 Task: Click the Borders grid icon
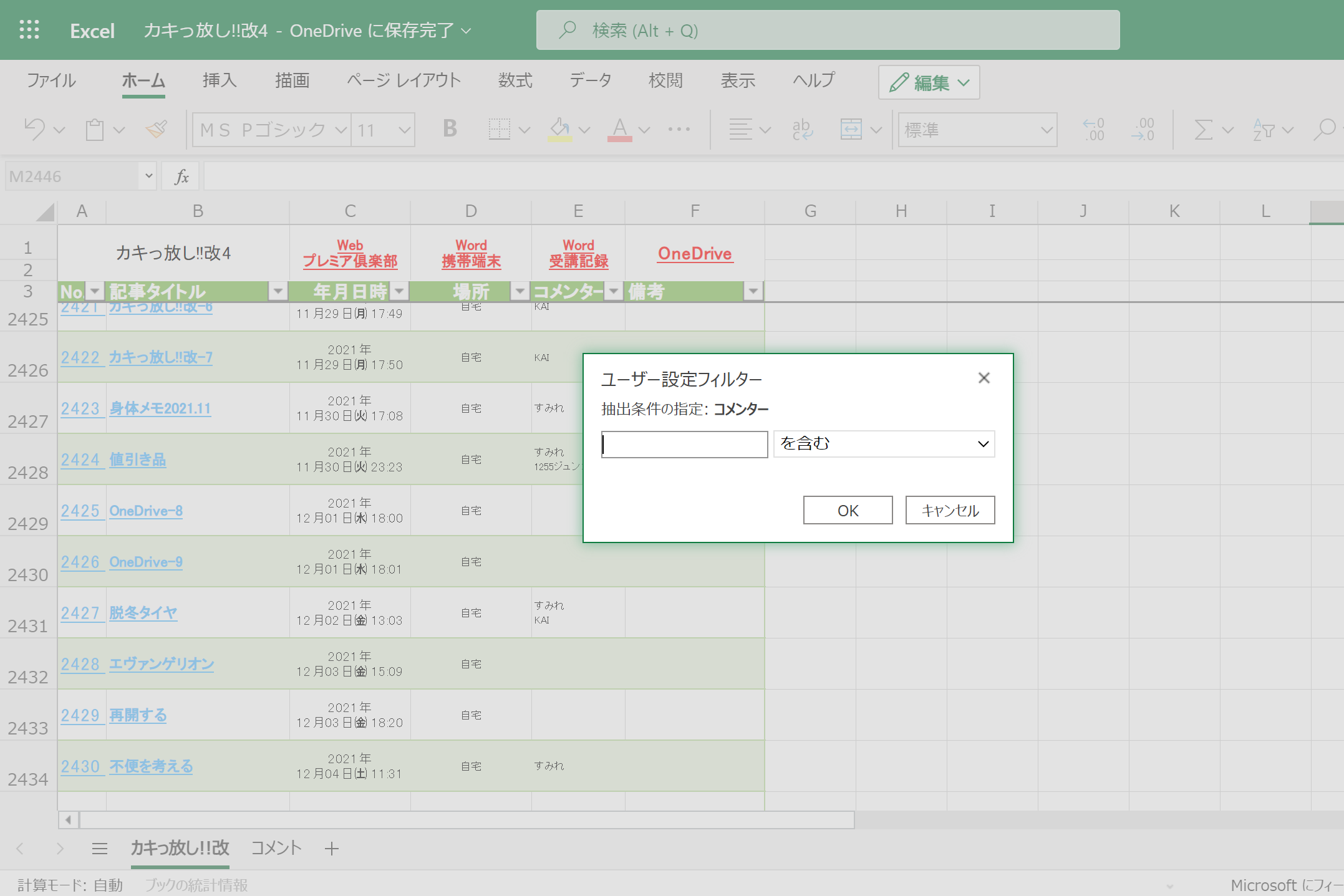pos(499,130)
